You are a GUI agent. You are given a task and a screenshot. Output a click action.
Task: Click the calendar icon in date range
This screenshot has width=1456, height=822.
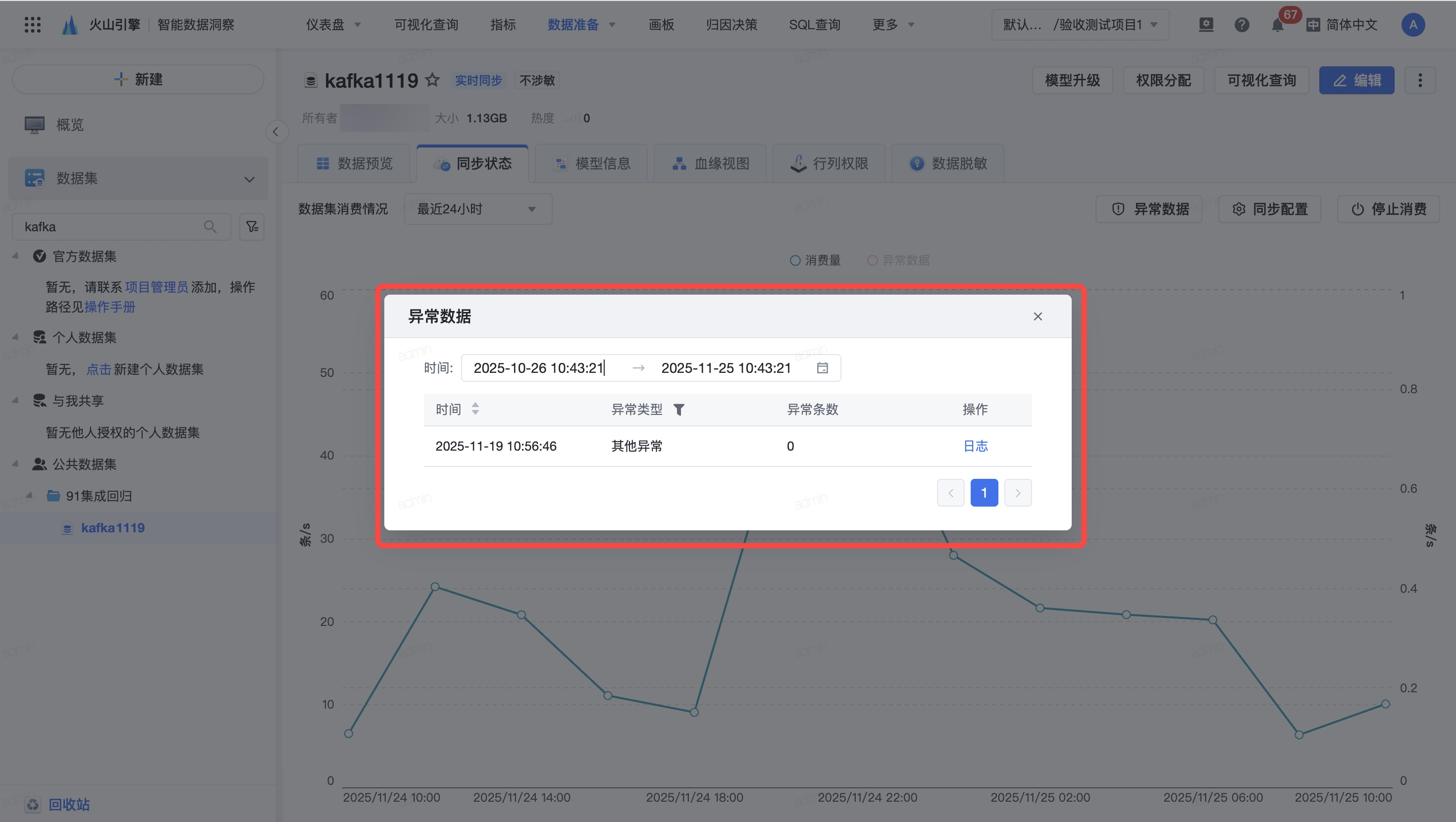coord(823,368)
